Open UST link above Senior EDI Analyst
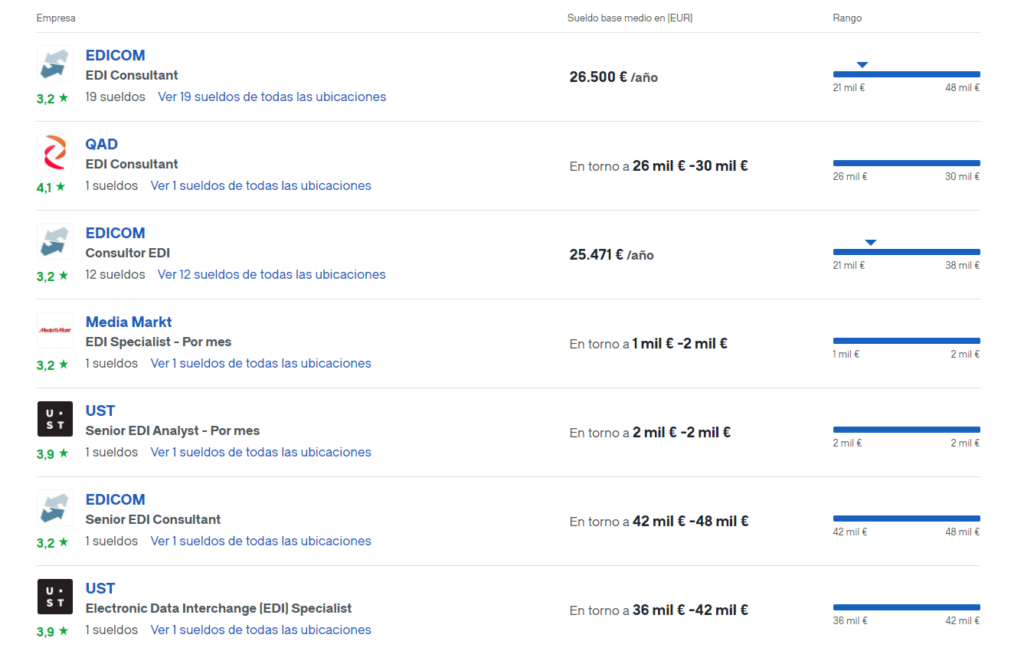 click(100, 411)
